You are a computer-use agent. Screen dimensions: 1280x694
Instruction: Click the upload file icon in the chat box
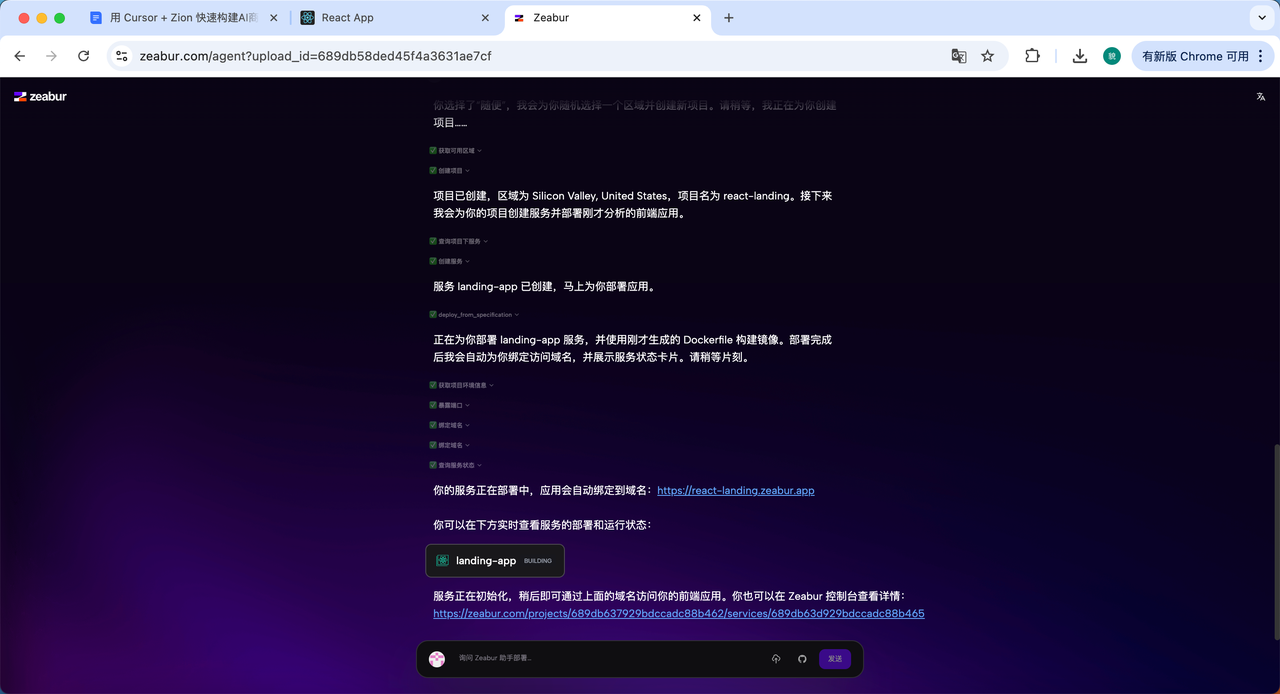click(776, 659)
